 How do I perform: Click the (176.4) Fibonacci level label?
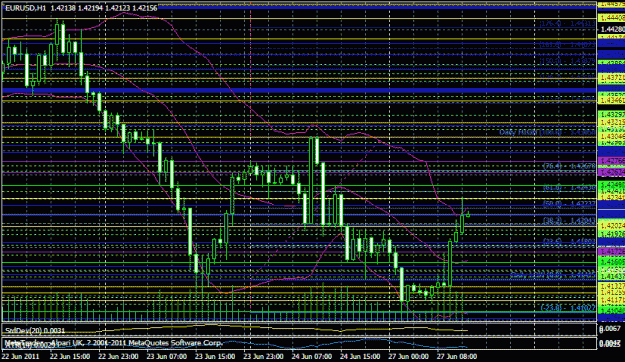coord(567,24)
